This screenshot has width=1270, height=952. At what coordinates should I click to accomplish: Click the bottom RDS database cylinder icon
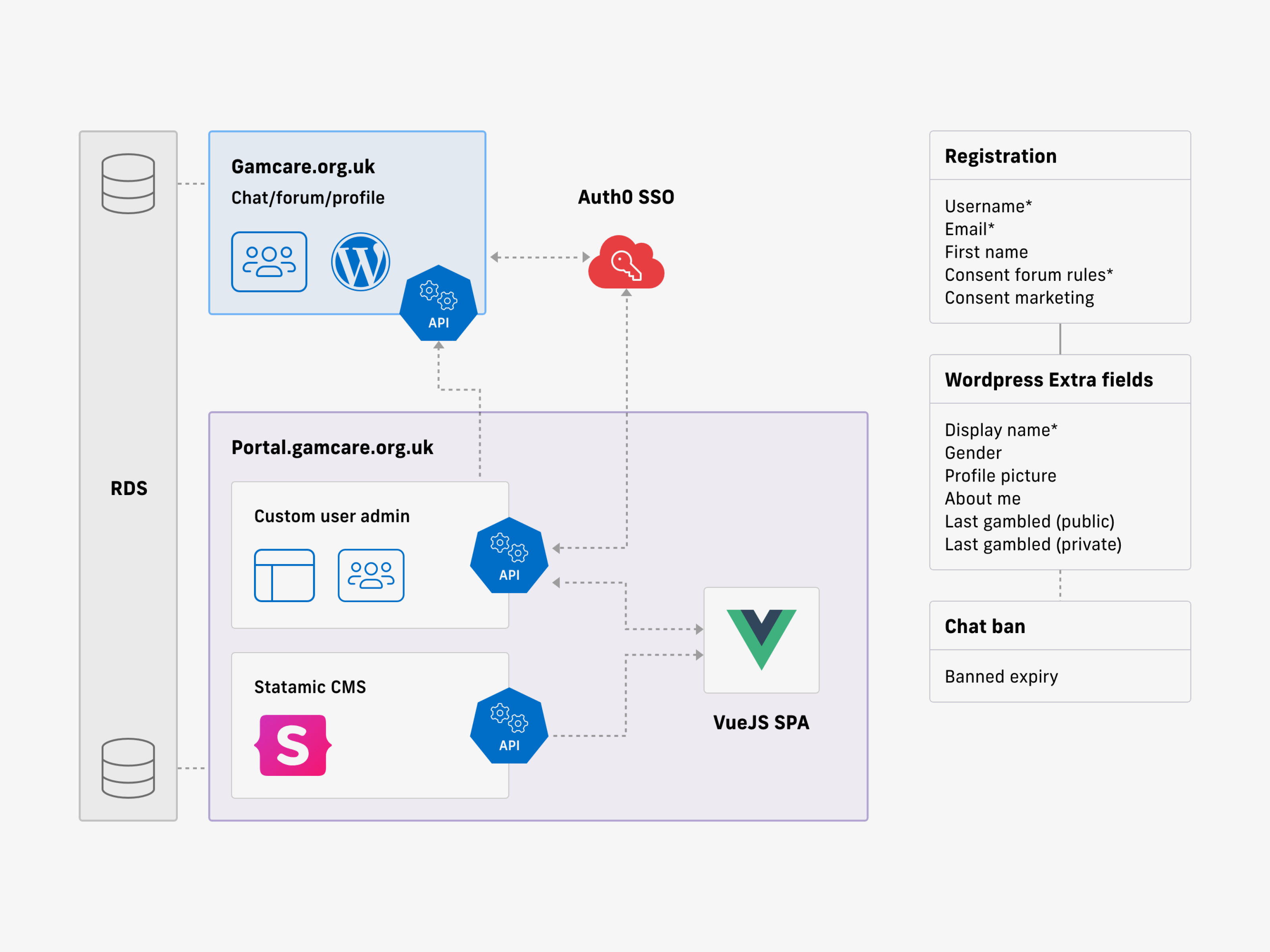pyautogui.click(x=128, y=768)
